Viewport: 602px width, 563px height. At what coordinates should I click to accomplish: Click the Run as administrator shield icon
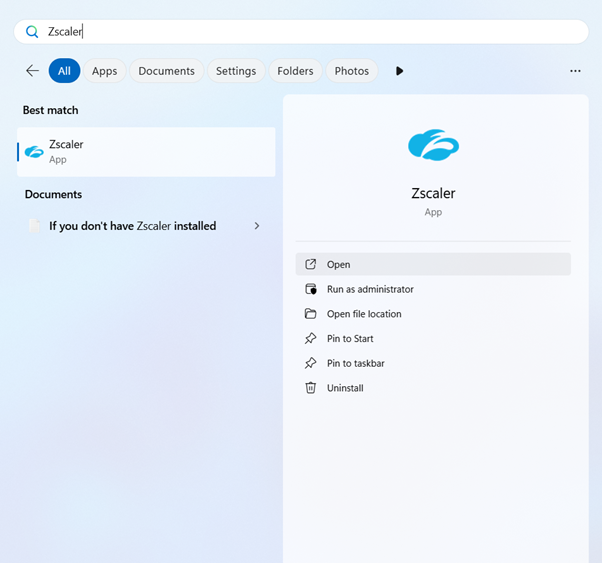click(311, 289)
